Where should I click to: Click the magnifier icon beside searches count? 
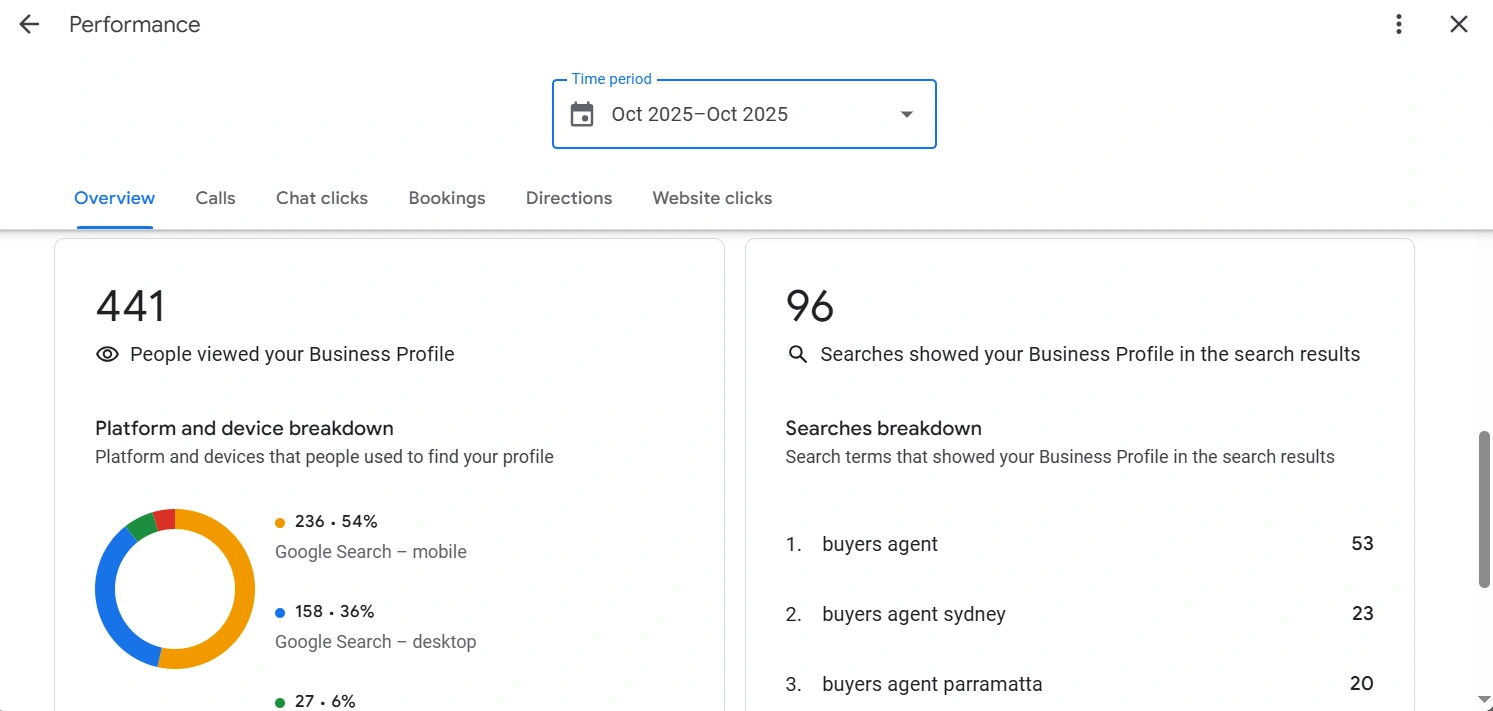click(x=797, y=354)
